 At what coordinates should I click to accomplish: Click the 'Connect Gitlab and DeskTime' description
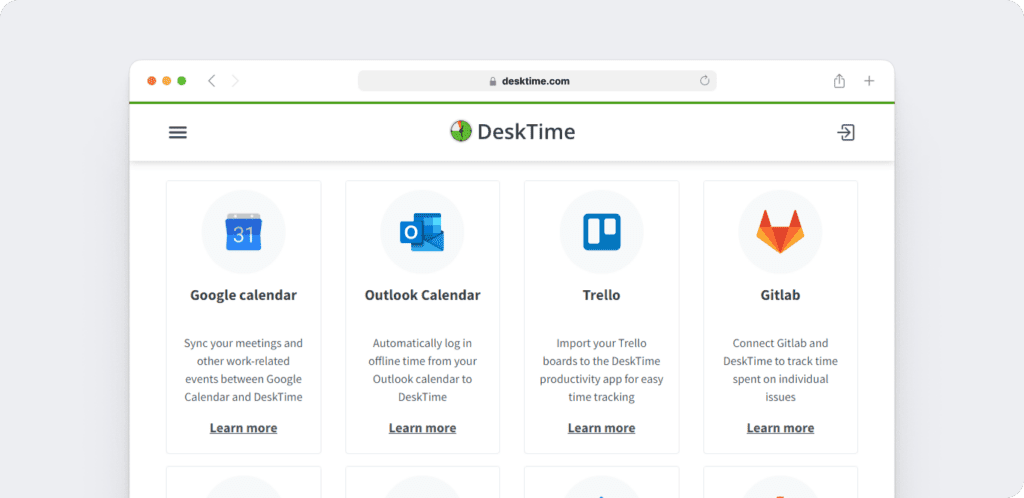[780, 369]
